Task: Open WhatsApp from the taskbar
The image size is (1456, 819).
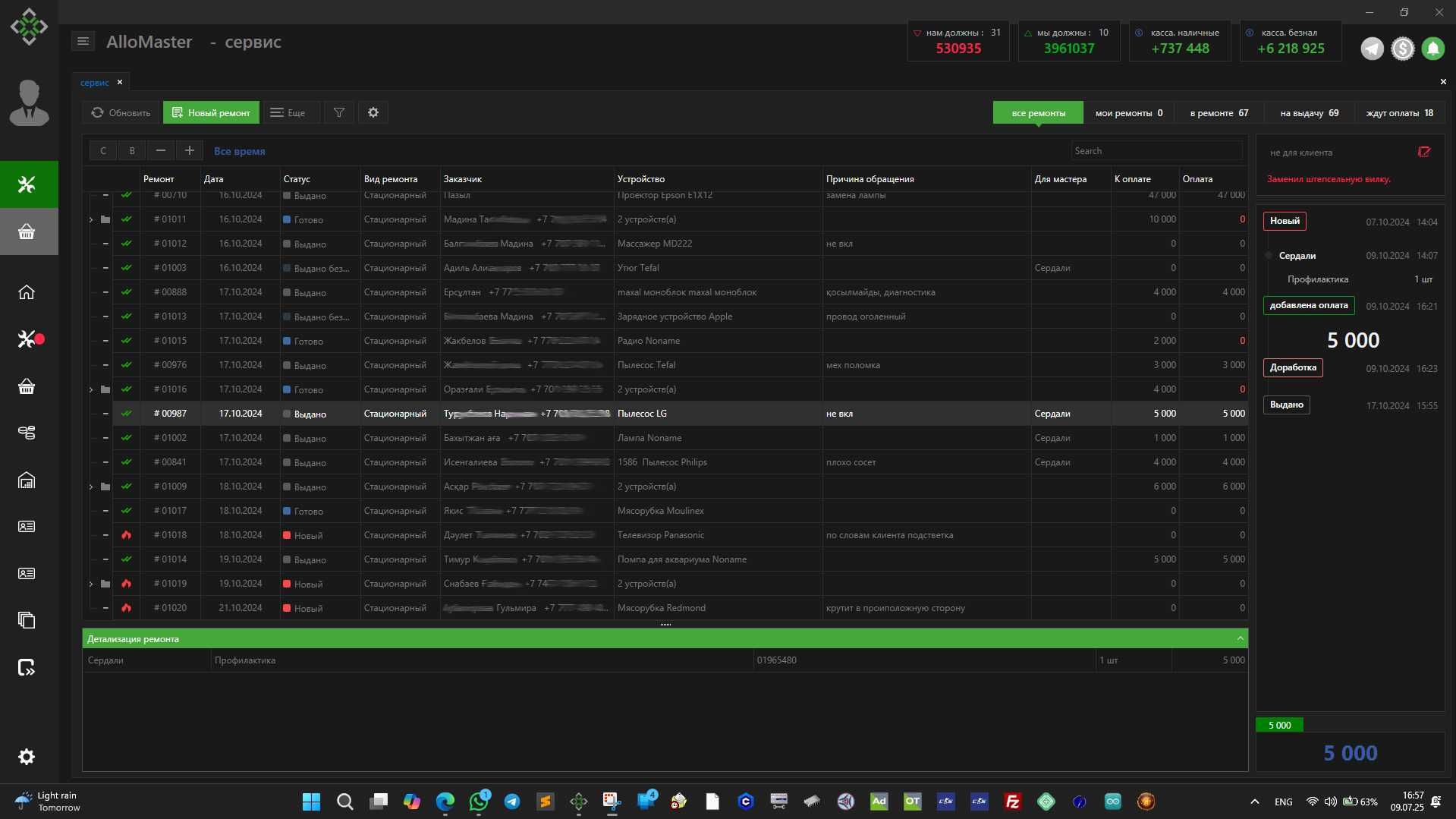Action: click(x=479, y=802)
